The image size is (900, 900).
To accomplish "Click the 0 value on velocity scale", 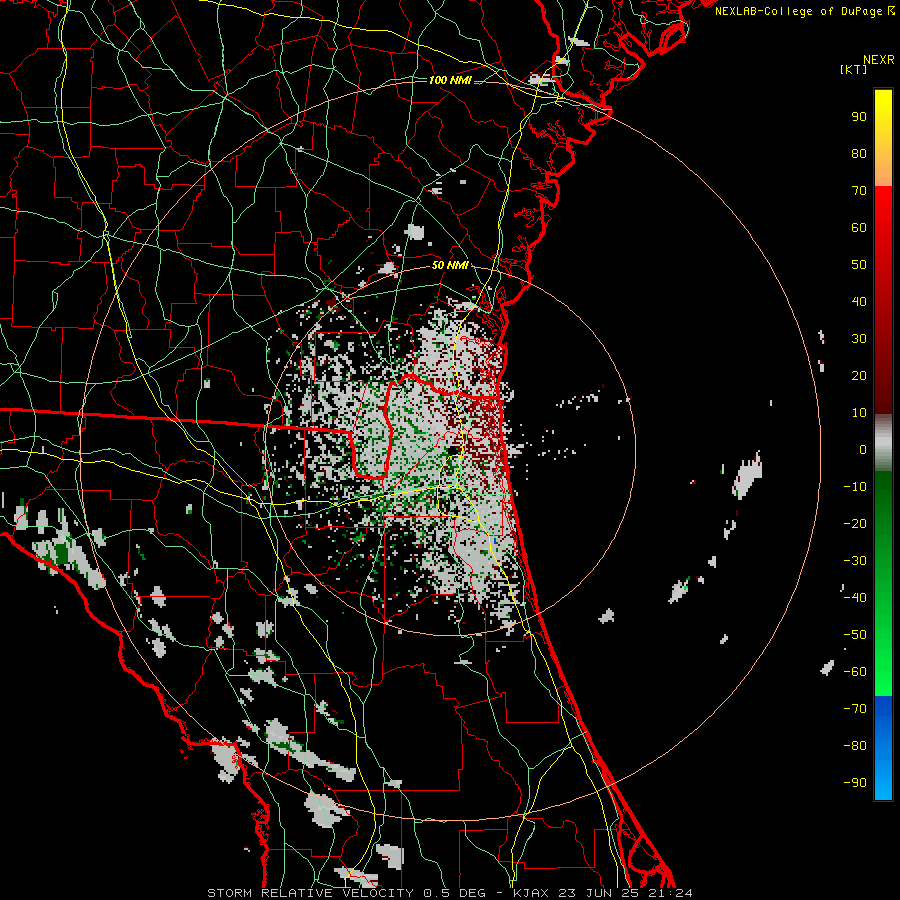I will tap(863, 450).
